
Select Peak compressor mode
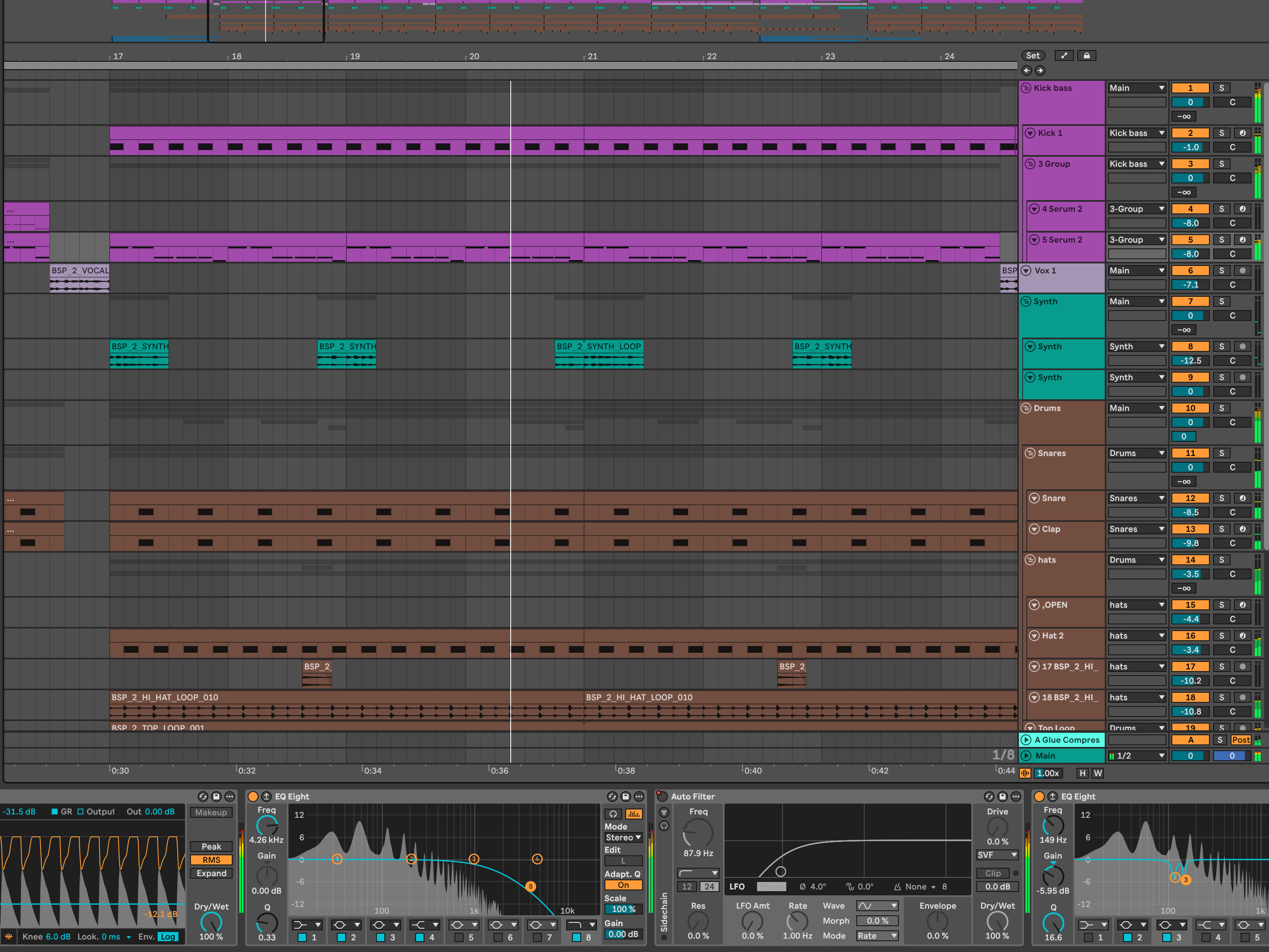click(211, 847)
